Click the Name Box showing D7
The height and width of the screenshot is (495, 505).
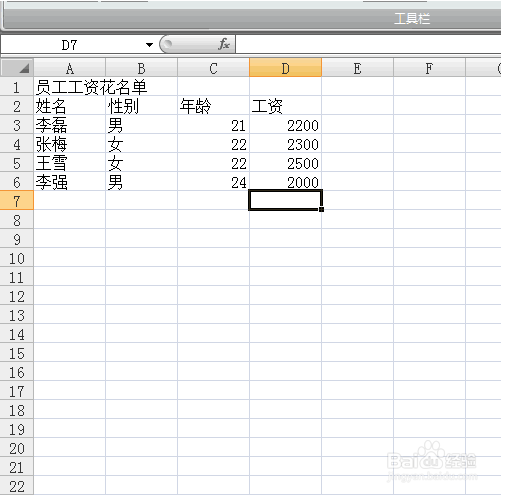tap(69, 45)
